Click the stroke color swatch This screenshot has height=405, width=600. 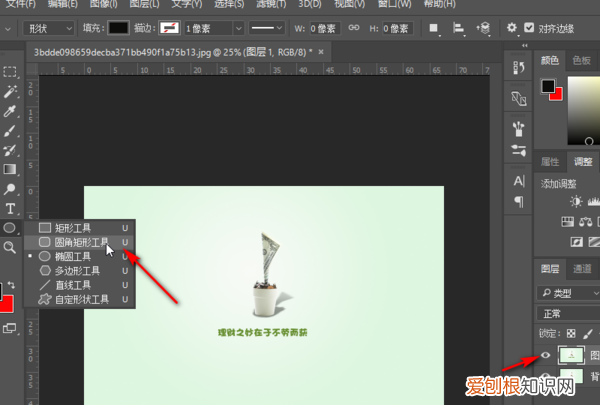click(169, 28)
